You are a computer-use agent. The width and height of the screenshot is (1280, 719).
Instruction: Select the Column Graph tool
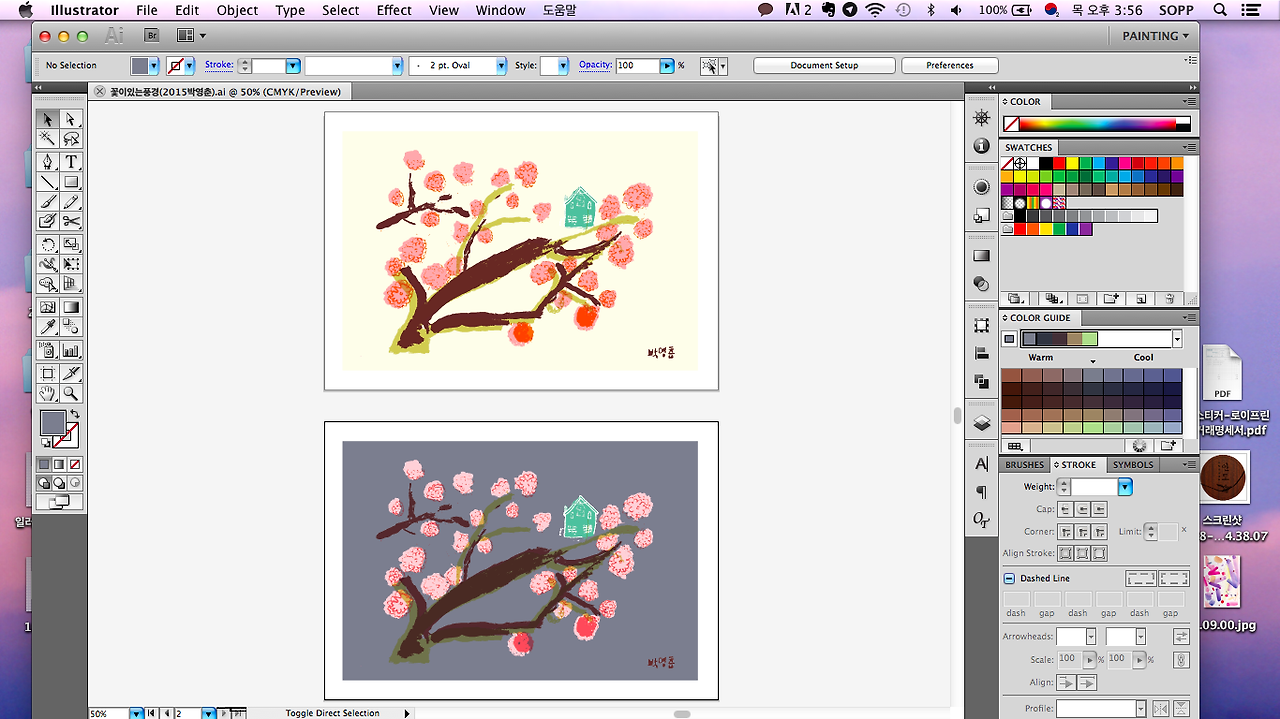coord(71,351)
